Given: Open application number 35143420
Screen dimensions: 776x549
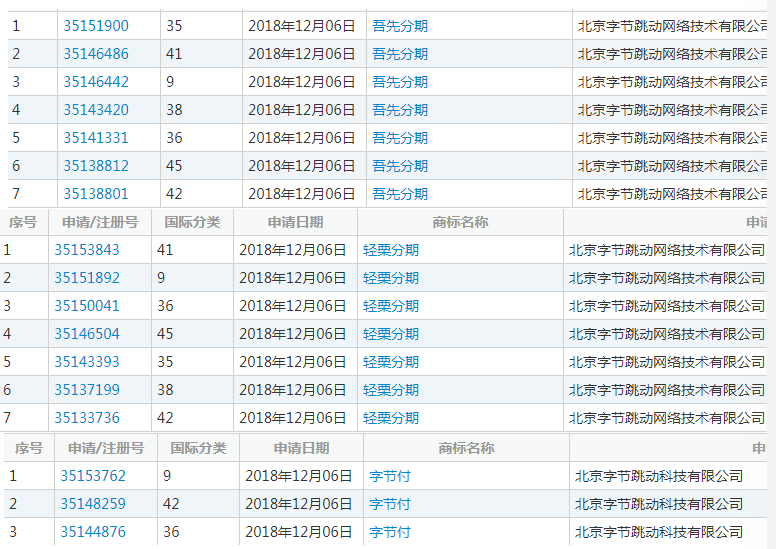Looking at the screenshot, I should pyautogui.click(x=96, y=110).
